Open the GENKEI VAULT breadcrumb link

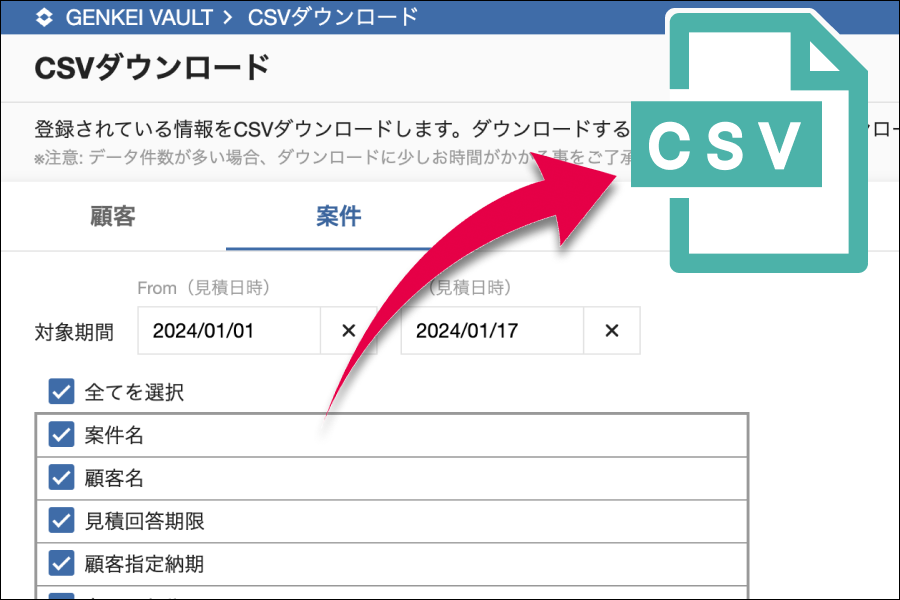139,17
